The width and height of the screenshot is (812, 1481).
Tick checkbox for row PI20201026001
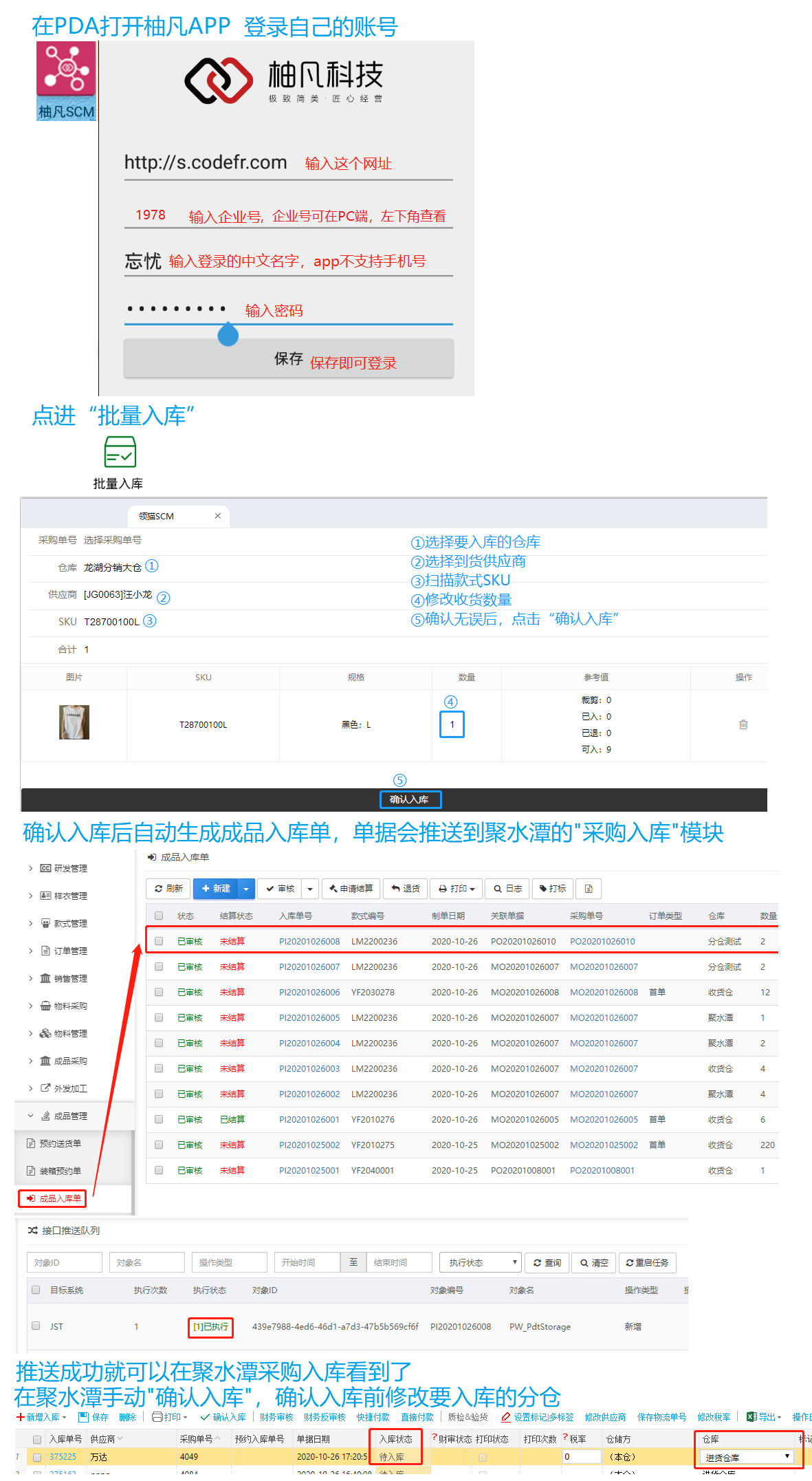159,1119
